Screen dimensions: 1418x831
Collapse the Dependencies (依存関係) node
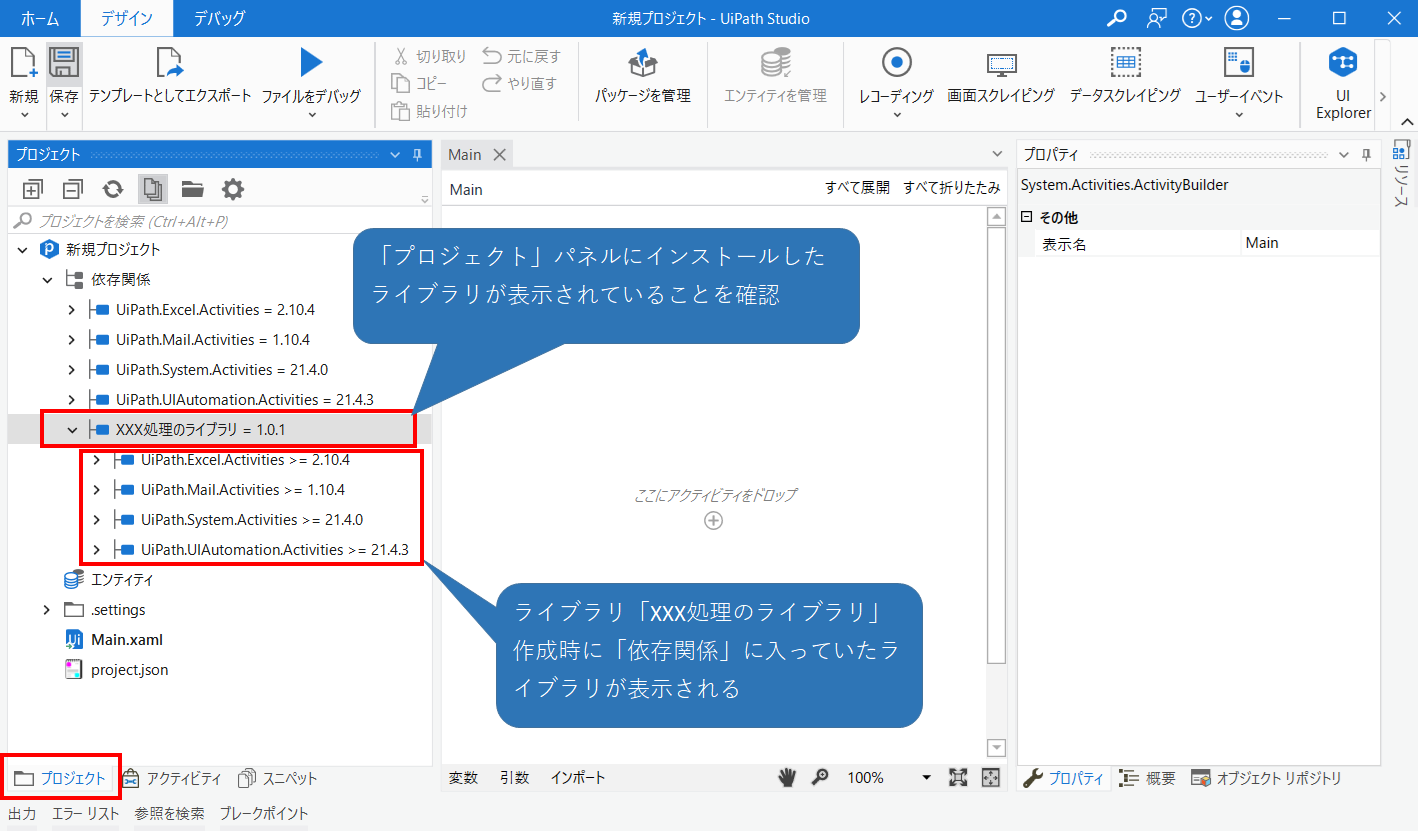(x=47, y=280)
